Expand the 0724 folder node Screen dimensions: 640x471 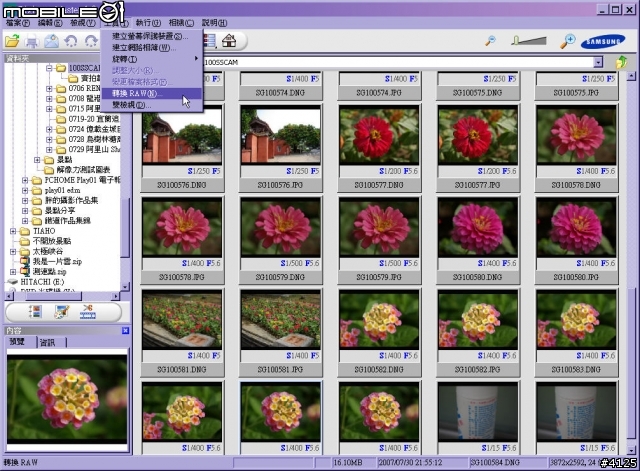coord(49,129)
